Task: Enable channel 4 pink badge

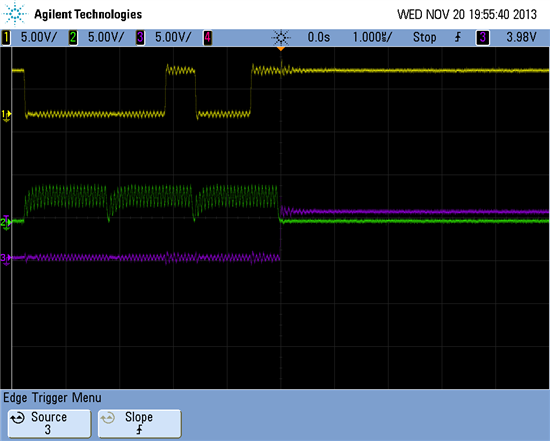Action: click(208, 38)
